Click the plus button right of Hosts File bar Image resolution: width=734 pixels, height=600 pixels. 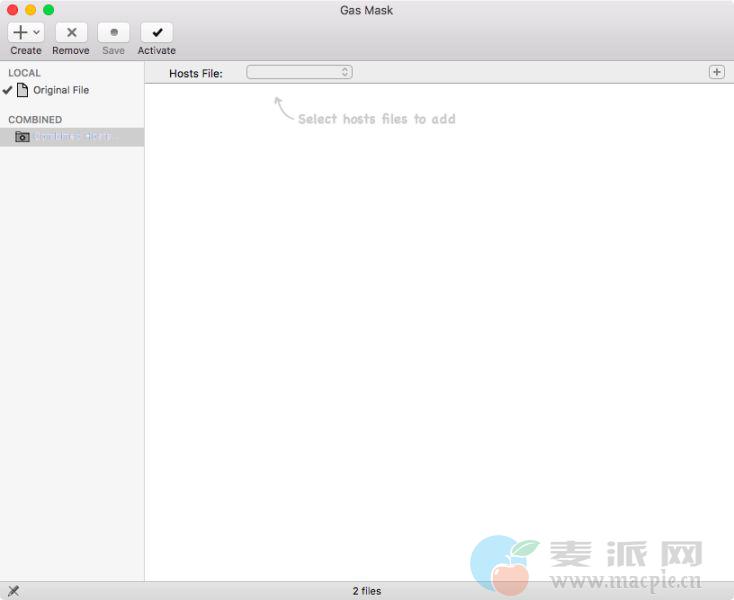click(716, 72)
